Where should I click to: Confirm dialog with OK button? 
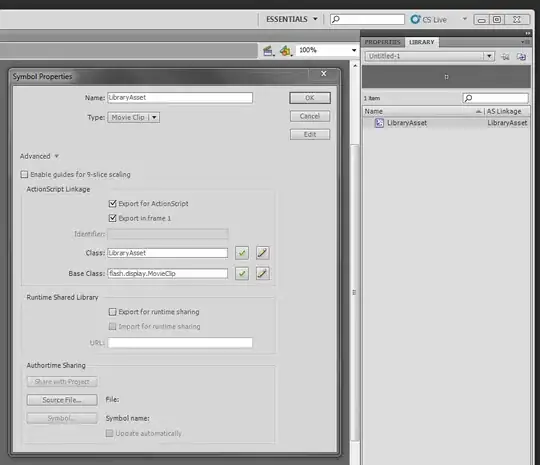click(x=310, y=98)
